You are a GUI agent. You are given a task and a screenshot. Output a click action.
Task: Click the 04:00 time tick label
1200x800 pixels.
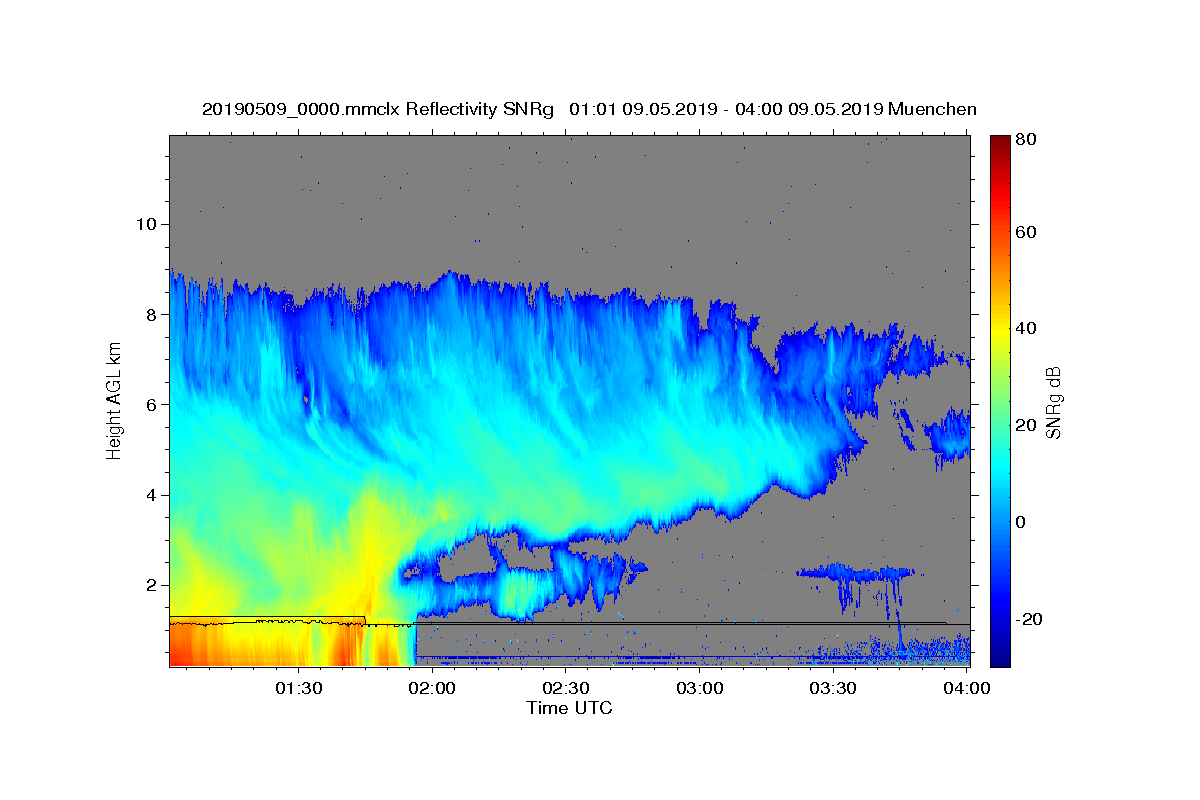pyautogui.click(x=966, y=688)
